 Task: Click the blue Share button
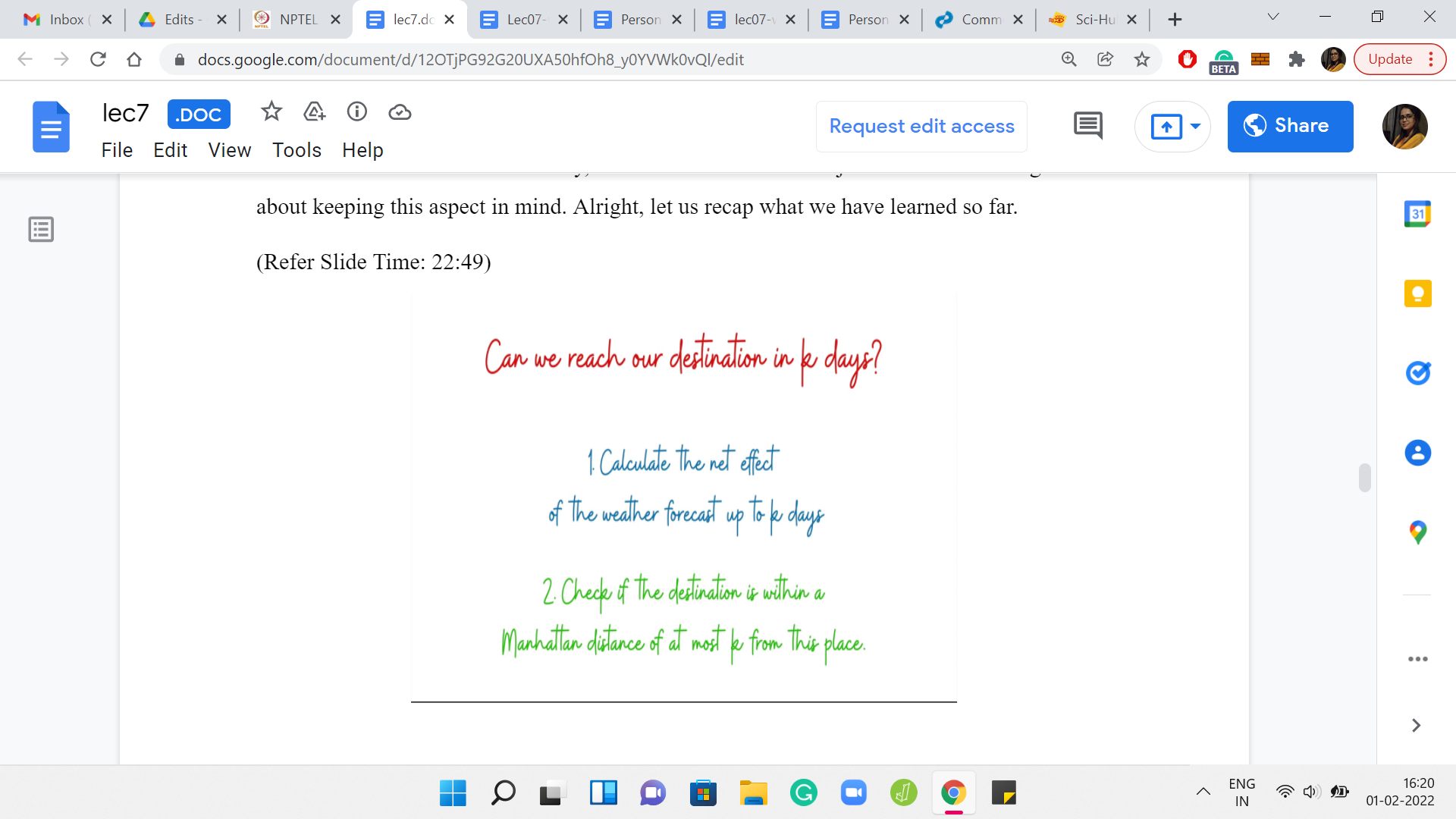1289,126
